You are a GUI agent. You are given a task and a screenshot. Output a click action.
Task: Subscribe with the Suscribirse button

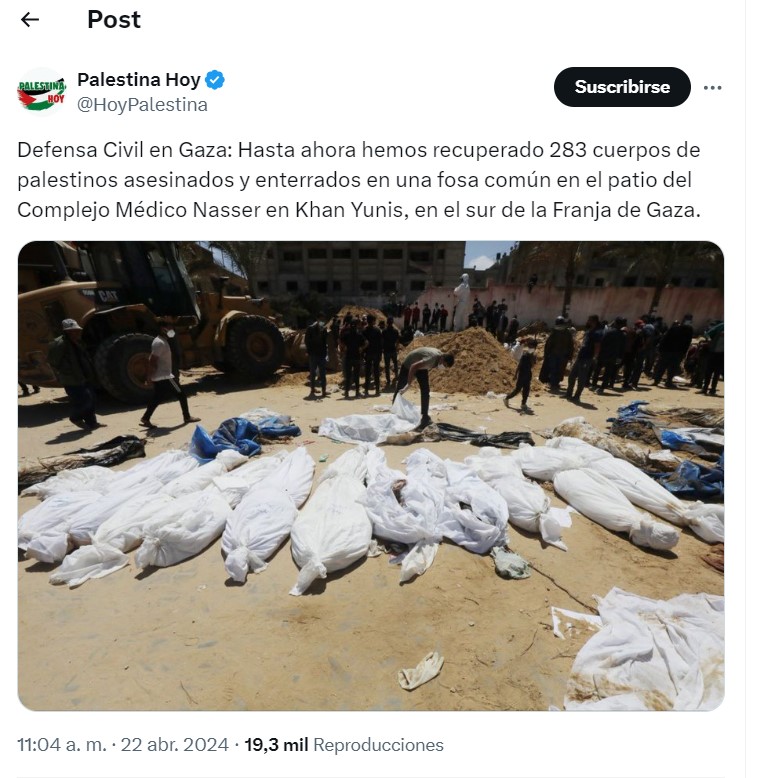tap(622, 87)
